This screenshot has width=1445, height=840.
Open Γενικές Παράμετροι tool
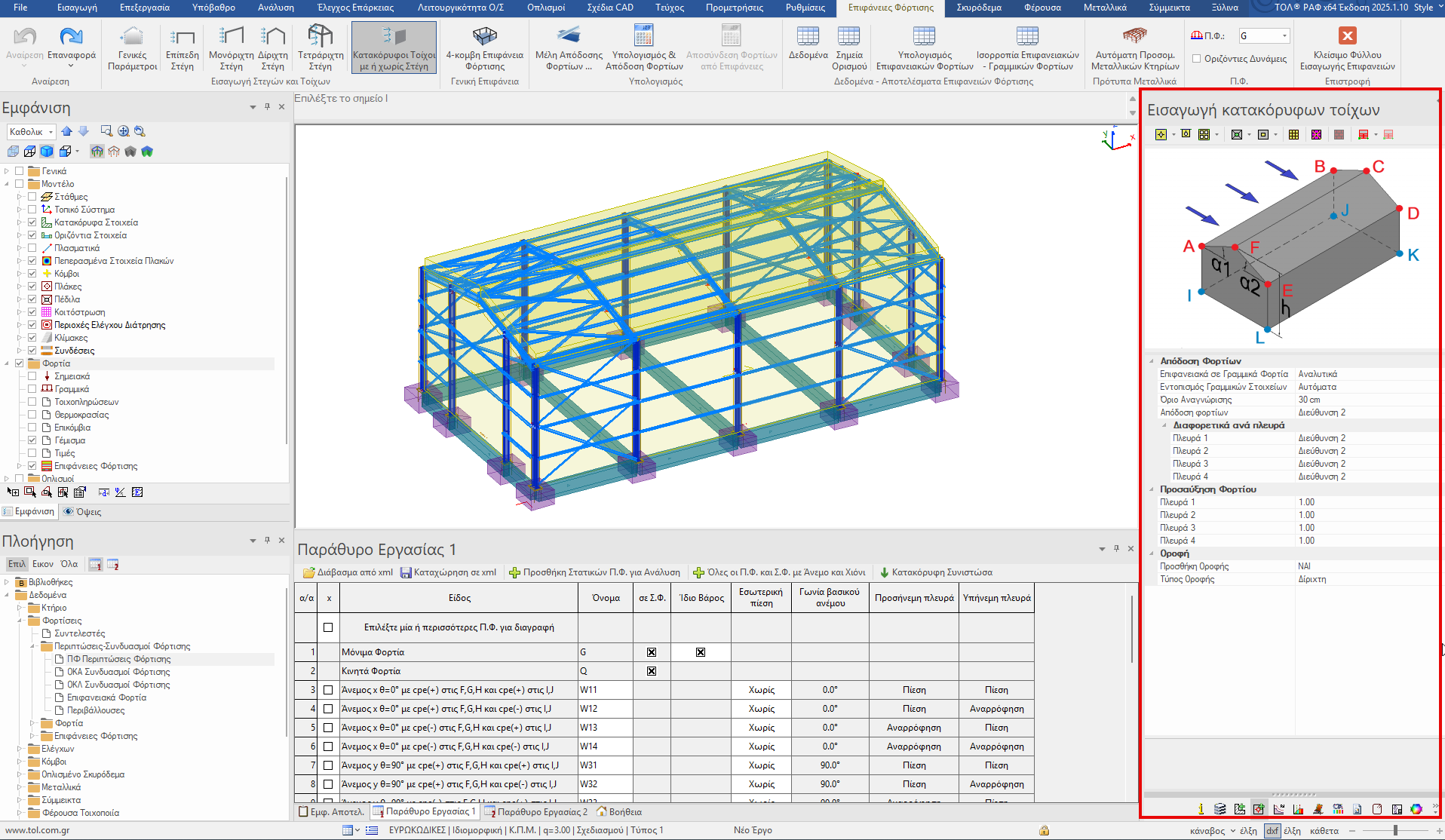(132, 37)
